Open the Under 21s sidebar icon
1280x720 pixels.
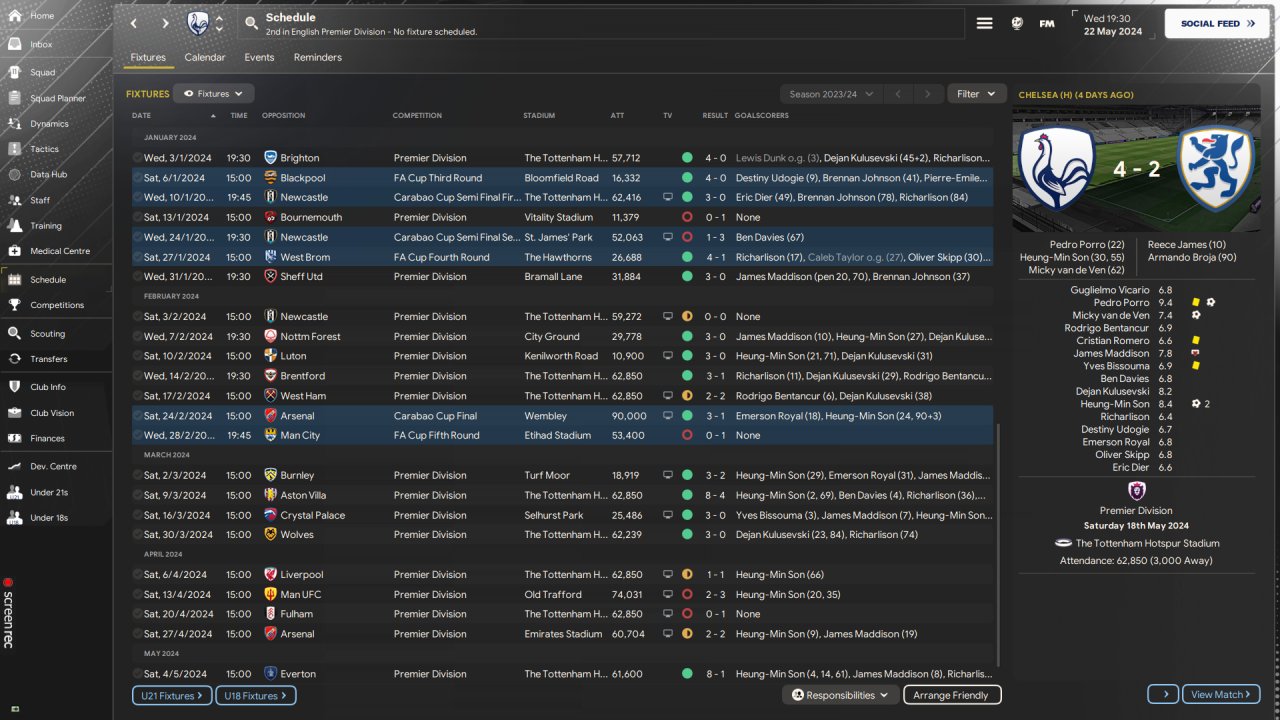14,492
